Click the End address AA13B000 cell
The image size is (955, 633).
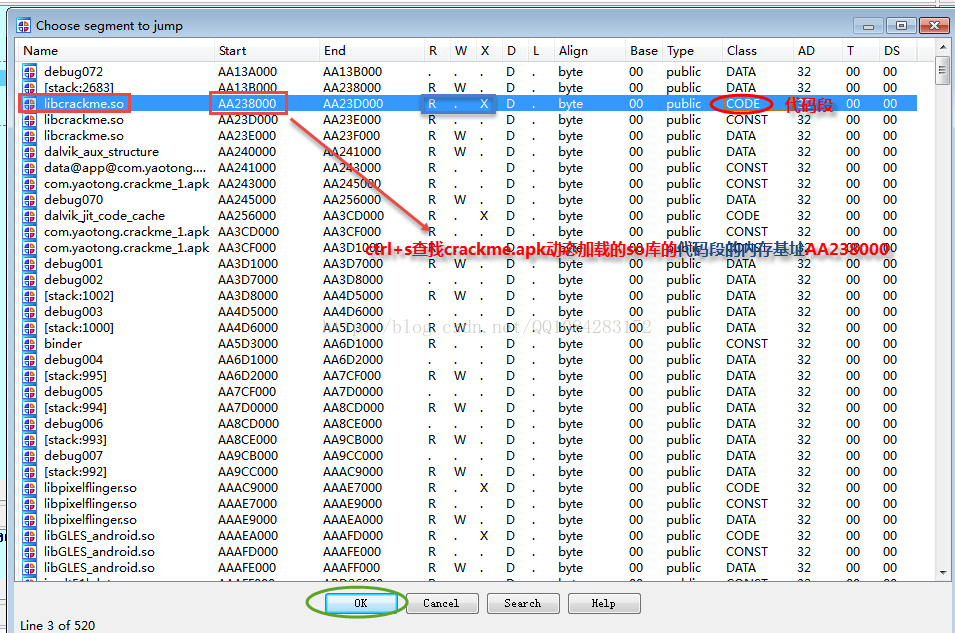pos(353,72)
